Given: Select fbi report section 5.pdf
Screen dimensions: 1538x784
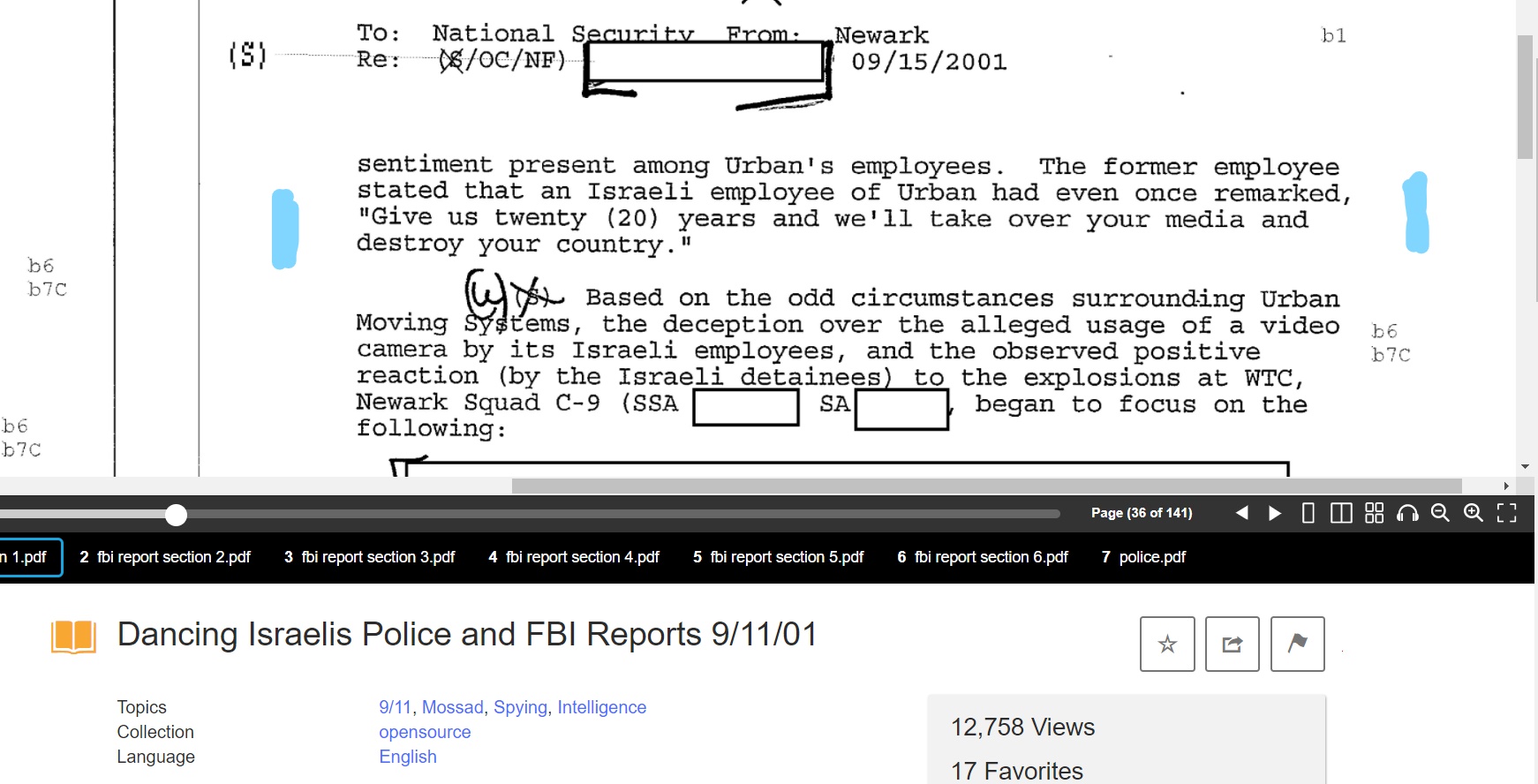Looking at the screenshot, I should click(778, 557).
